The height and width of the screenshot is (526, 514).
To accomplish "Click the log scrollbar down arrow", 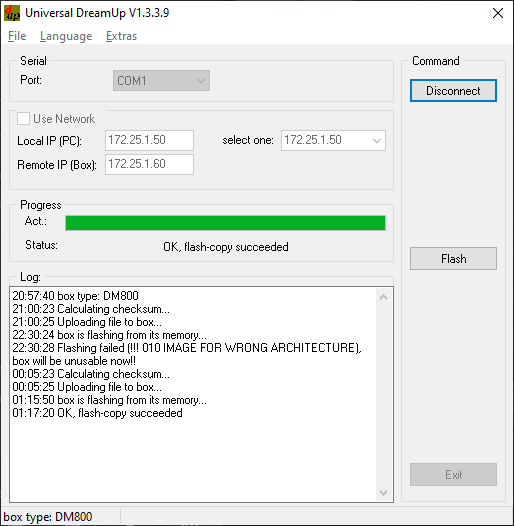I will click(x=383, y=492).
